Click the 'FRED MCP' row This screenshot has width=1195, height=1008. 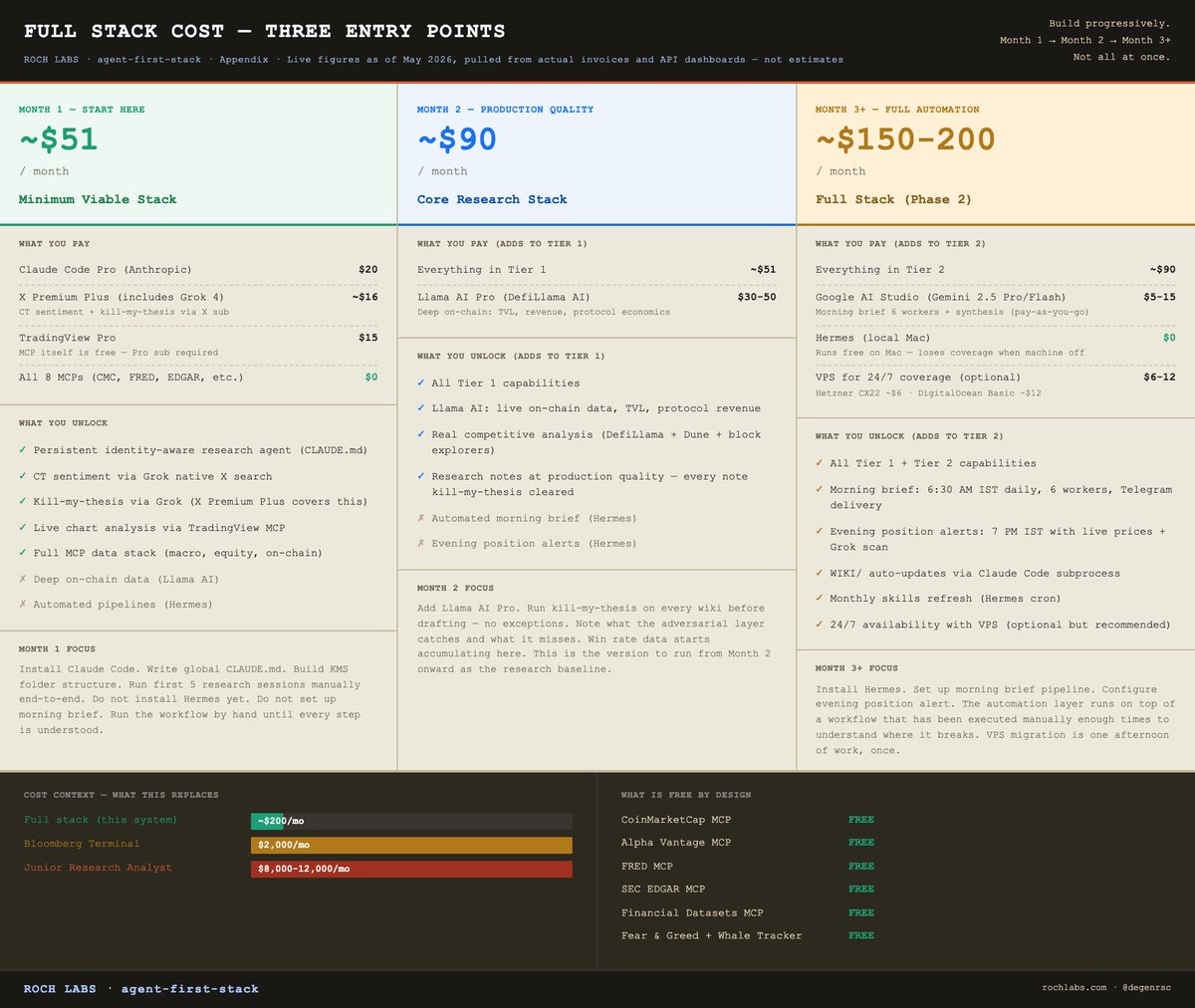tap(748, 867)
